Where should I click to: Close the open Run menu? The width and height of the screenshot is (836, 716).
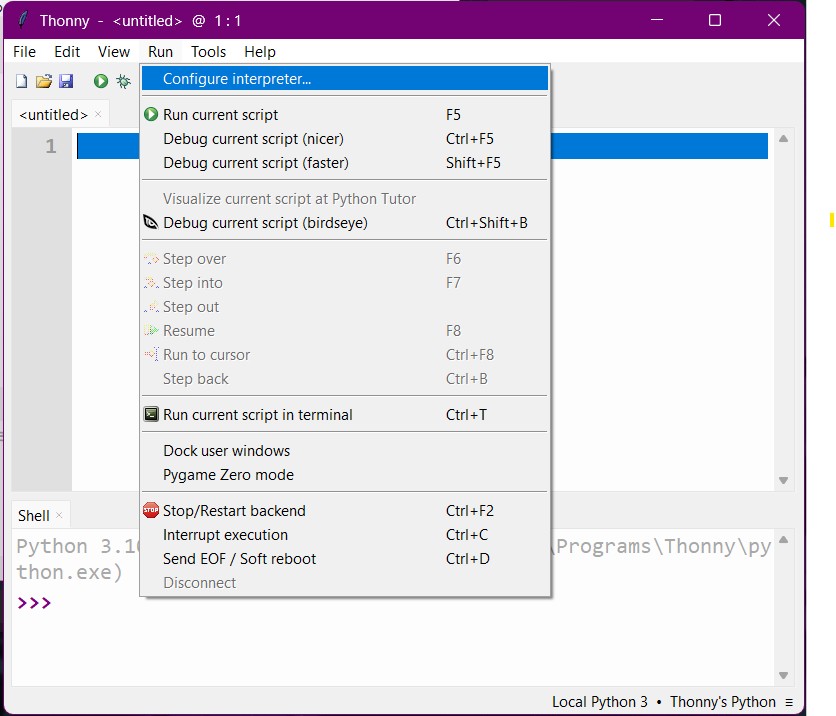[160, 52]
